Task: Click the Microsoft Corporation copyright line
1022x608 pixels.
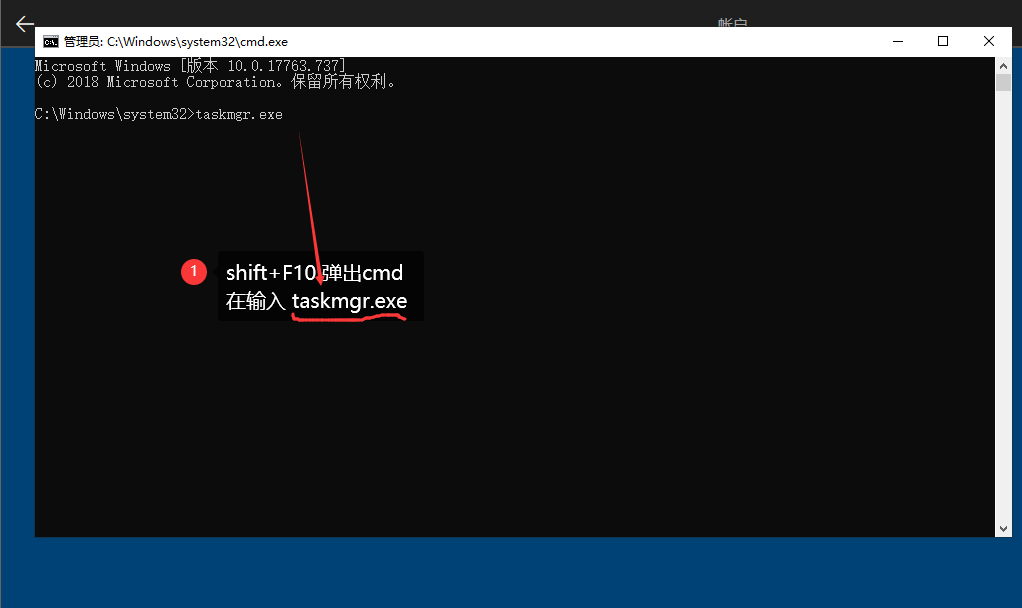Action: (215, 82)
